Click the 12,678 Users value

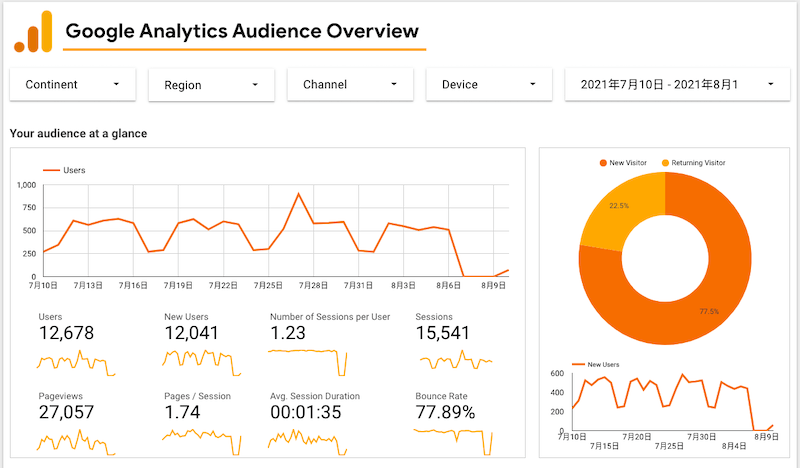click(66, 333)
